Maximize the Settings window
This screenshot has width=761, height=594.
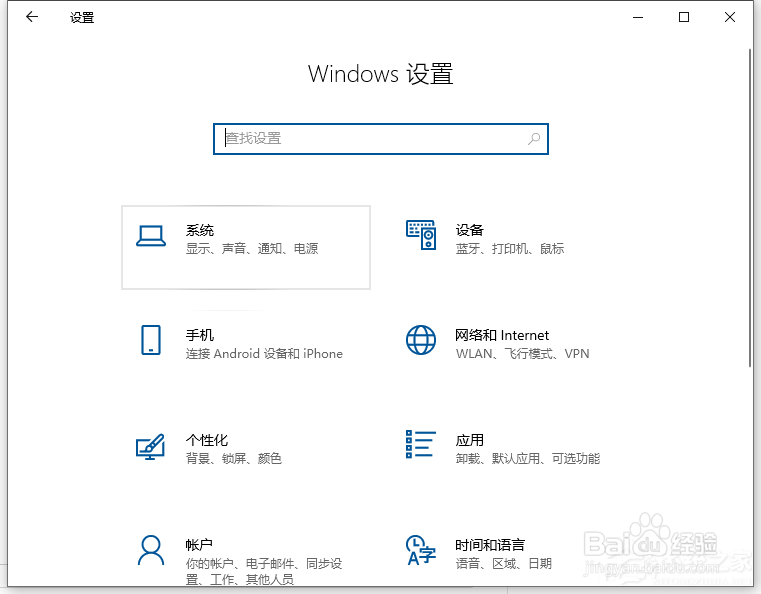pyautogui.click(x=684, y=17)
